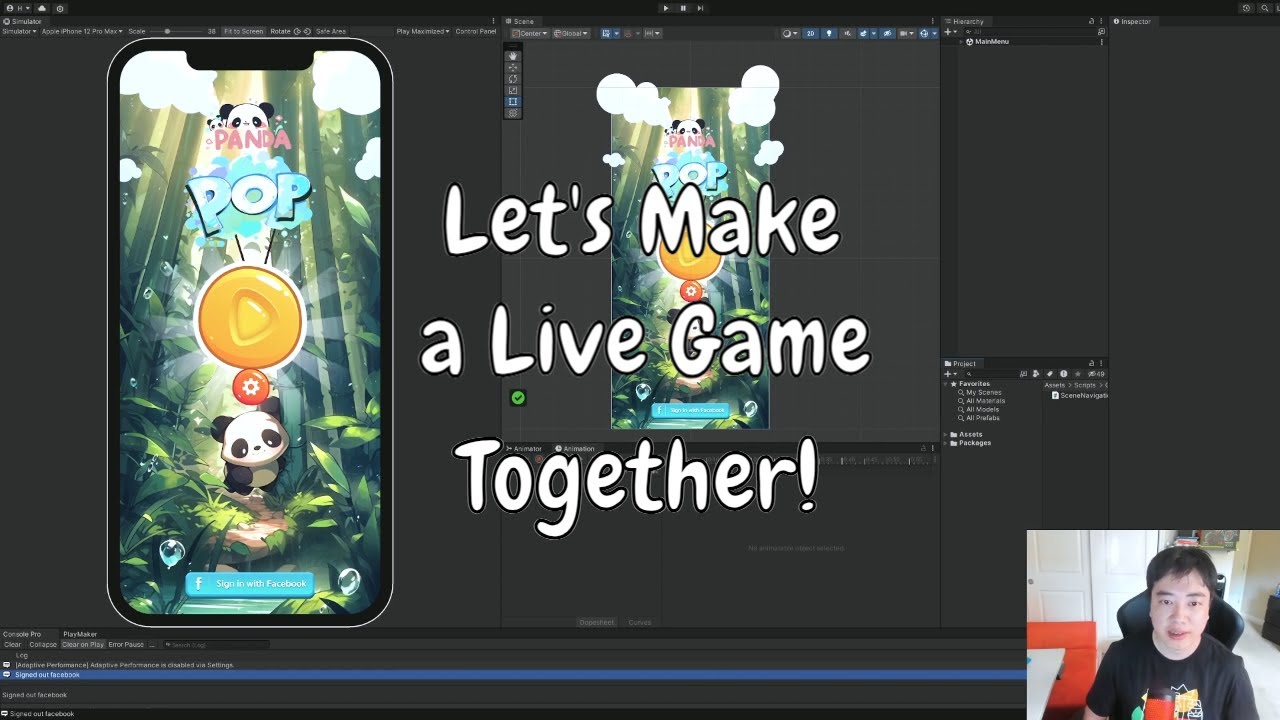Adjust the Simulator Scale slider

coord(174,31)
